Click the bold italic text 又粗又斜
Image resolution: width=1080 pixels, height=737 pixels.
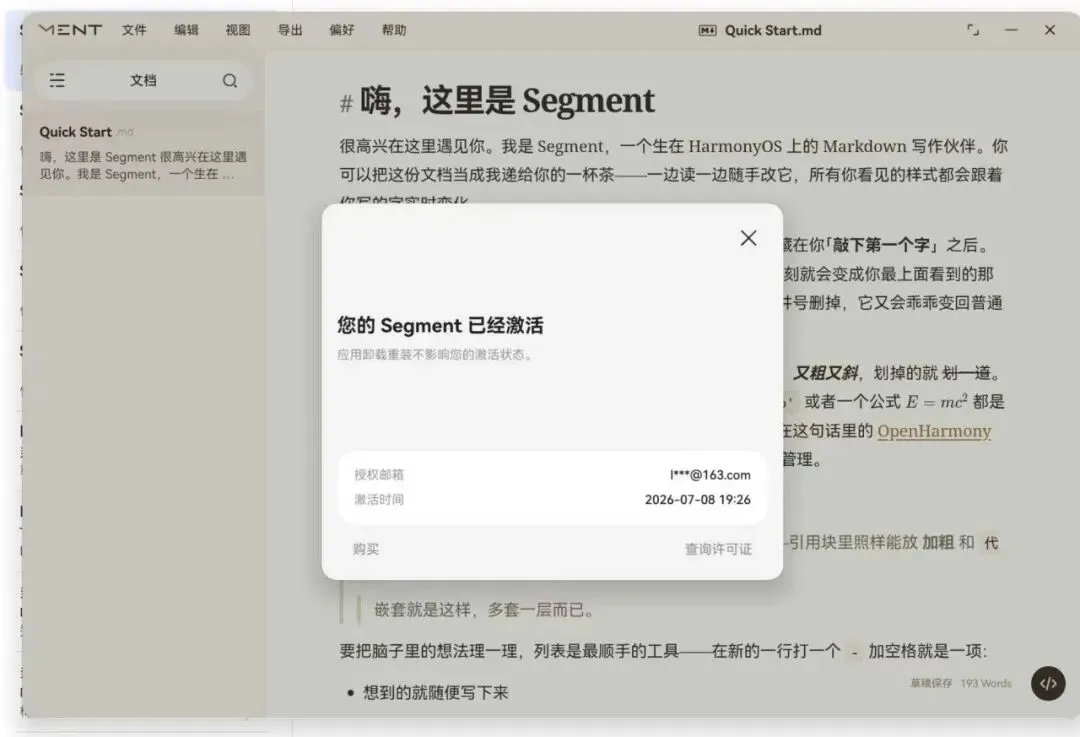pos(825,373)
